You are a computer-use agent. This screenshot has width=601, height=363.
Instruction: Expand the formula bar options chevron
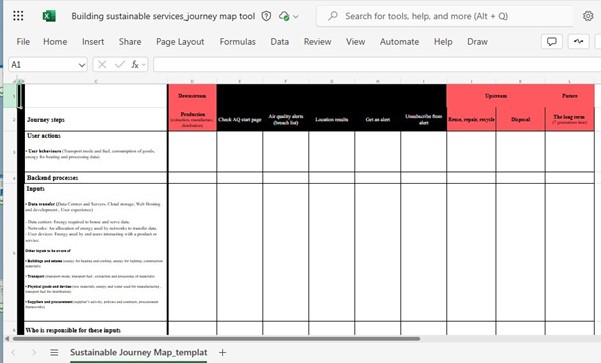point(144,64)
